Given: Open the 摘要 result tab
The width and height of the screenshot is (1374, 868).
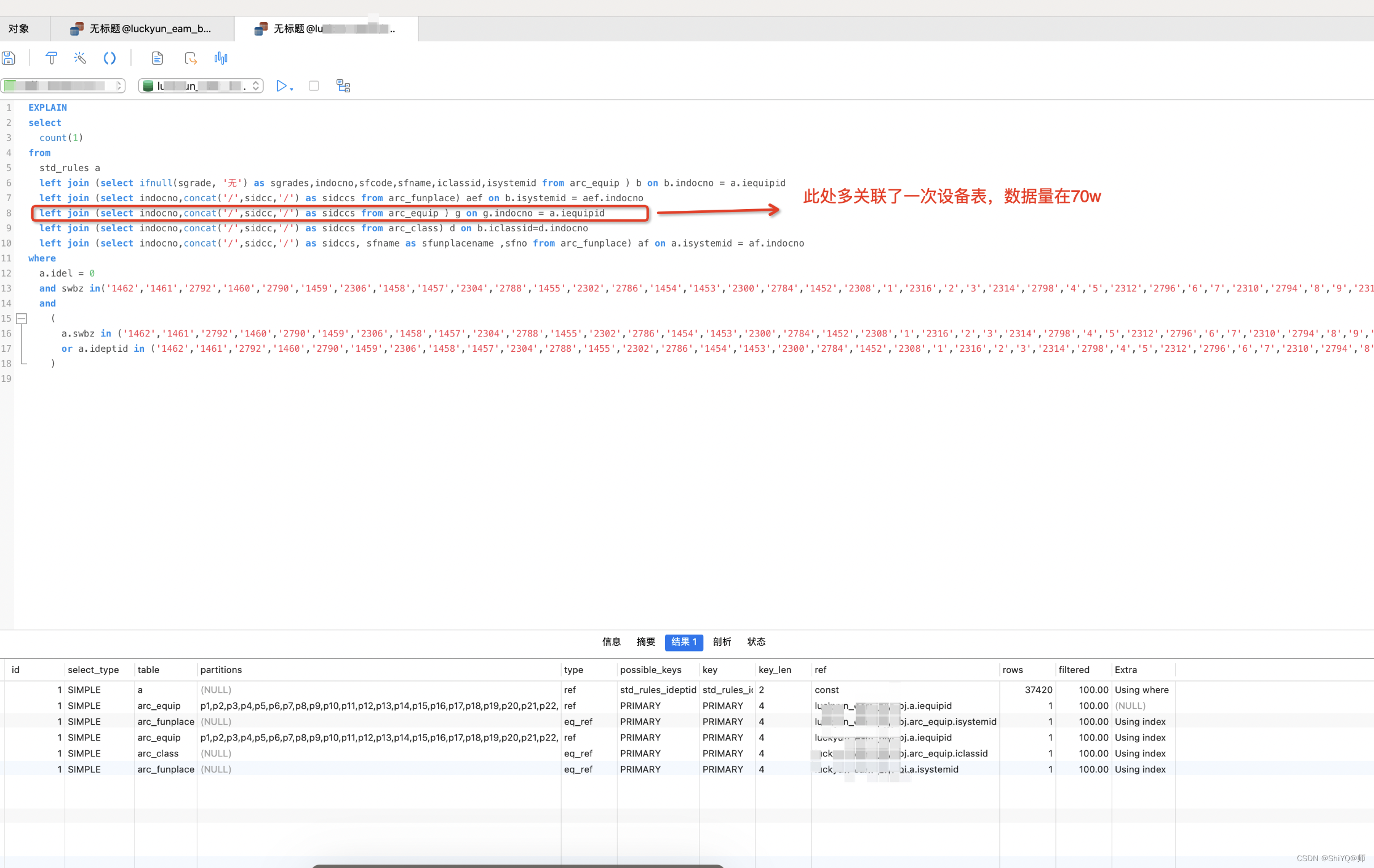Looking at the screenshot, I should [646, 641].
